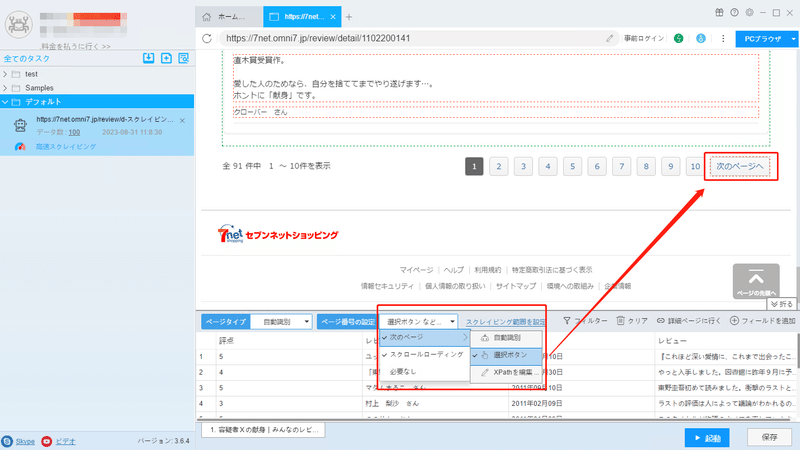Click the サイトマップ footer link
The height and width of the screenshot is (450, 800).
point(516,286)
